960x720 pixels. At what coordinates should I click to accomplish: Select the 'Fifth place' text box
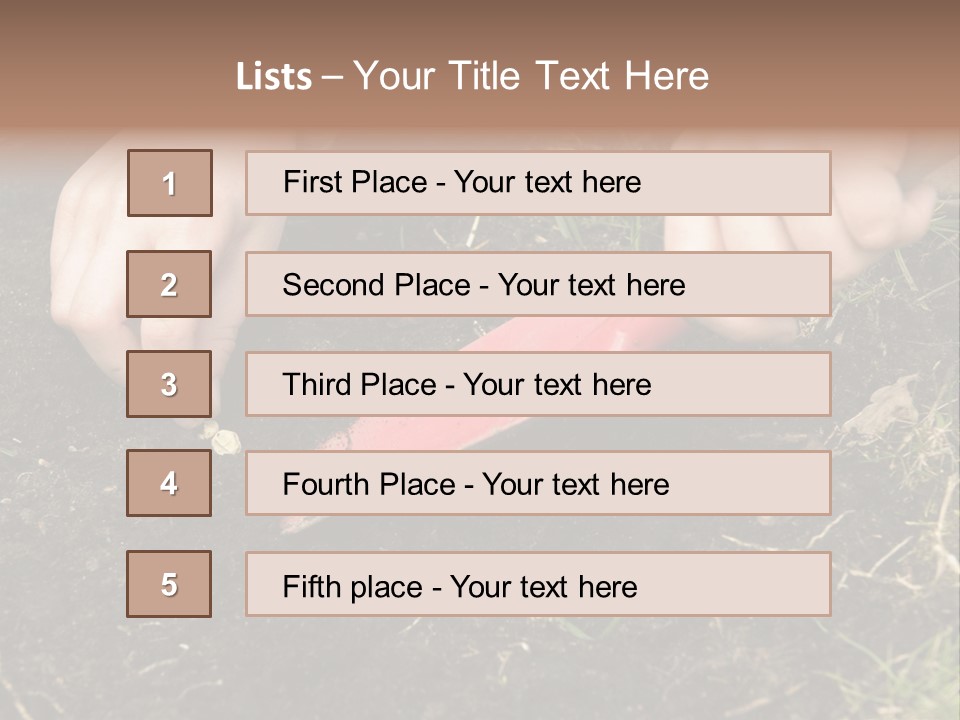[x=538, y=584]
